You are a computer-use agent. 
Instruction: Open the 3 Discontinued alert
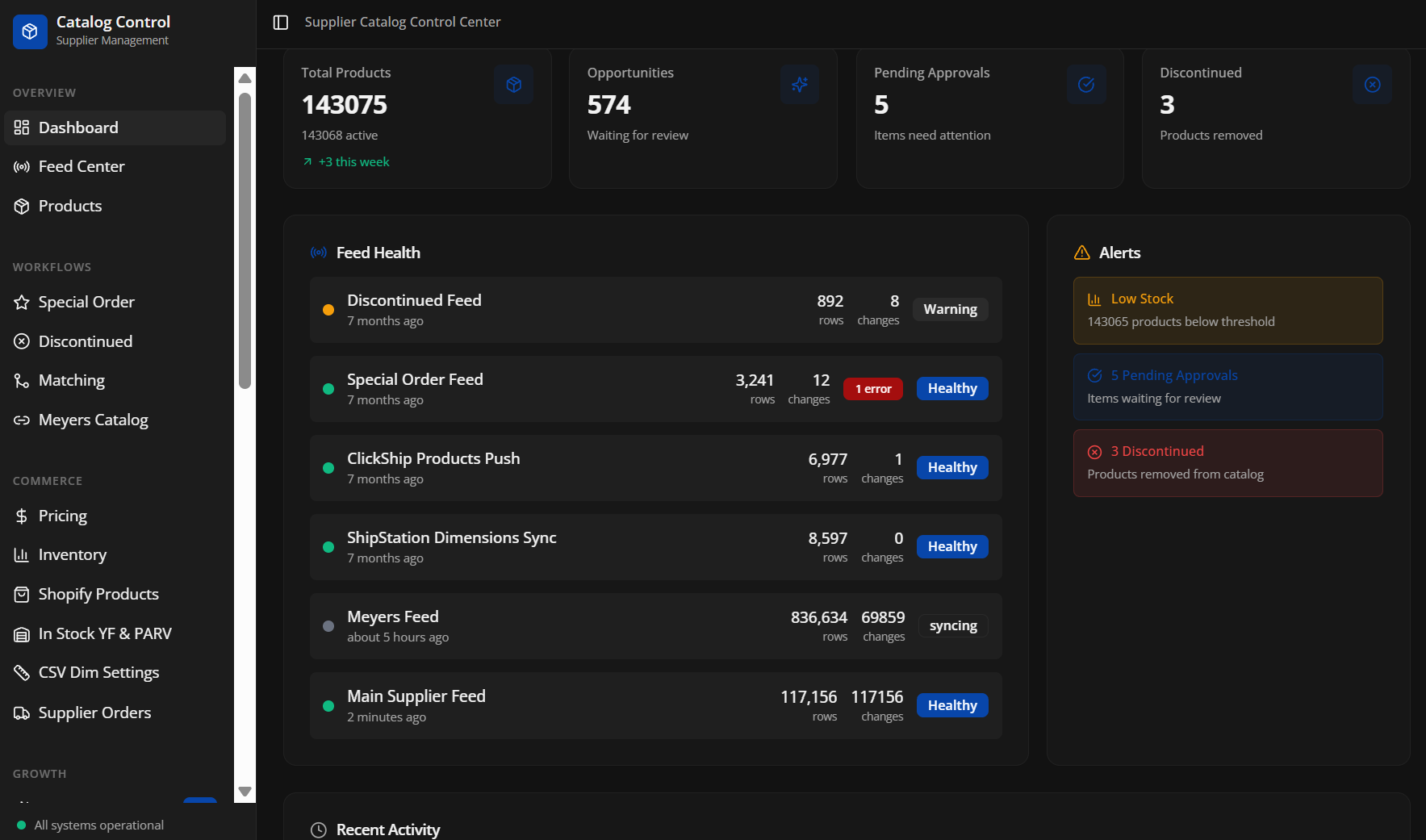point(1227,463)
